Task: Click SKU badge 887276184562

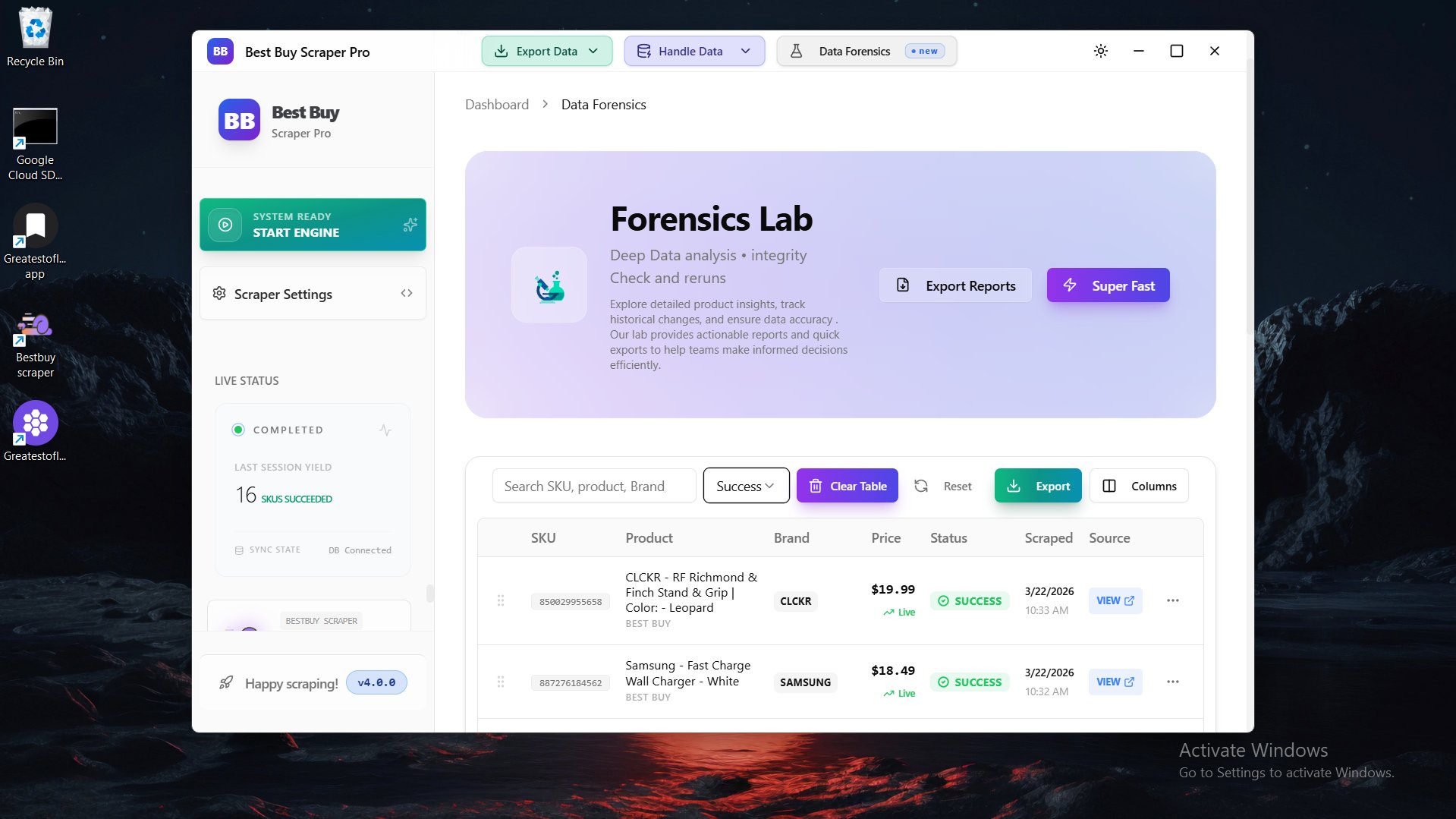Action: [571, 683]
